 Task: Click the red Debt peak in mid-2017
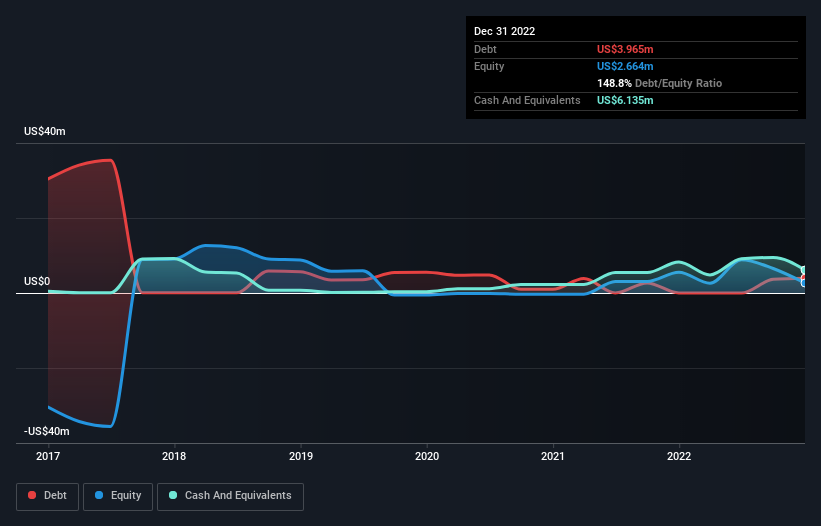[x=110, y=160]
